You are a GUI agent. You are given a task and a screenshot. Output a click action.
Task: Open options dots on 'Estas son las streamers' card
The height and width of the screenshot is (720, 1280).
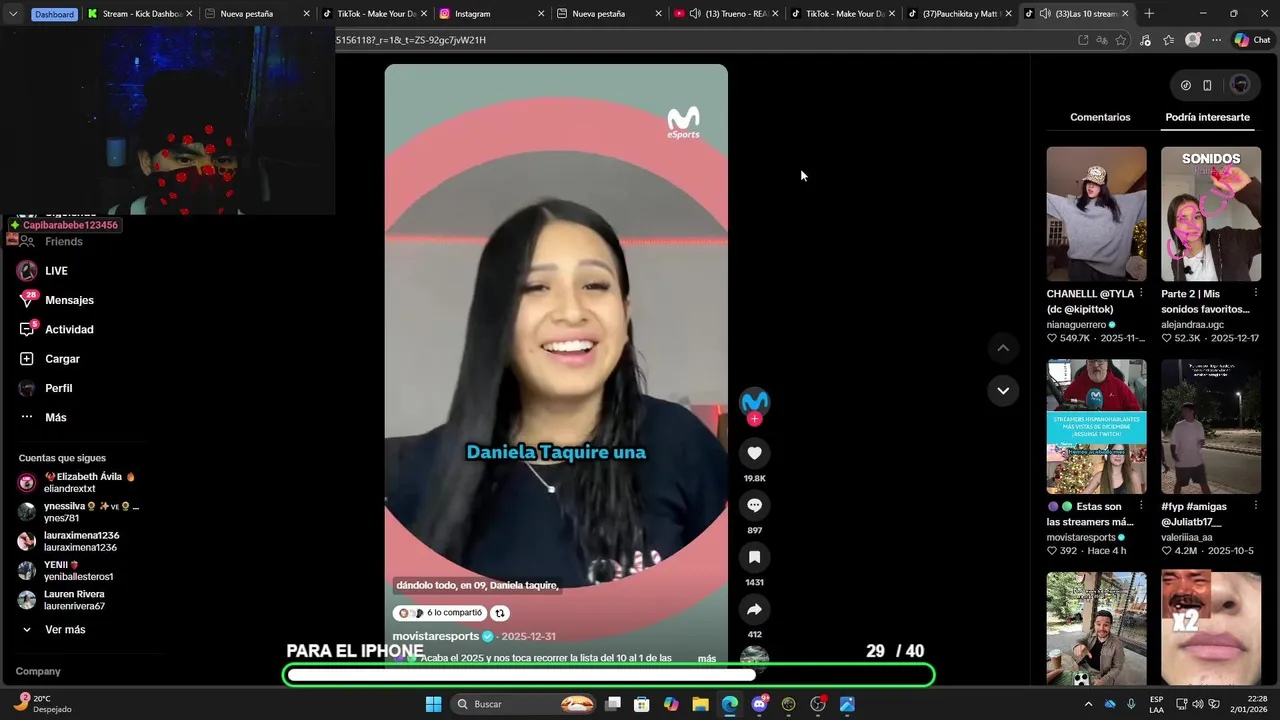tap(1141, 507)
